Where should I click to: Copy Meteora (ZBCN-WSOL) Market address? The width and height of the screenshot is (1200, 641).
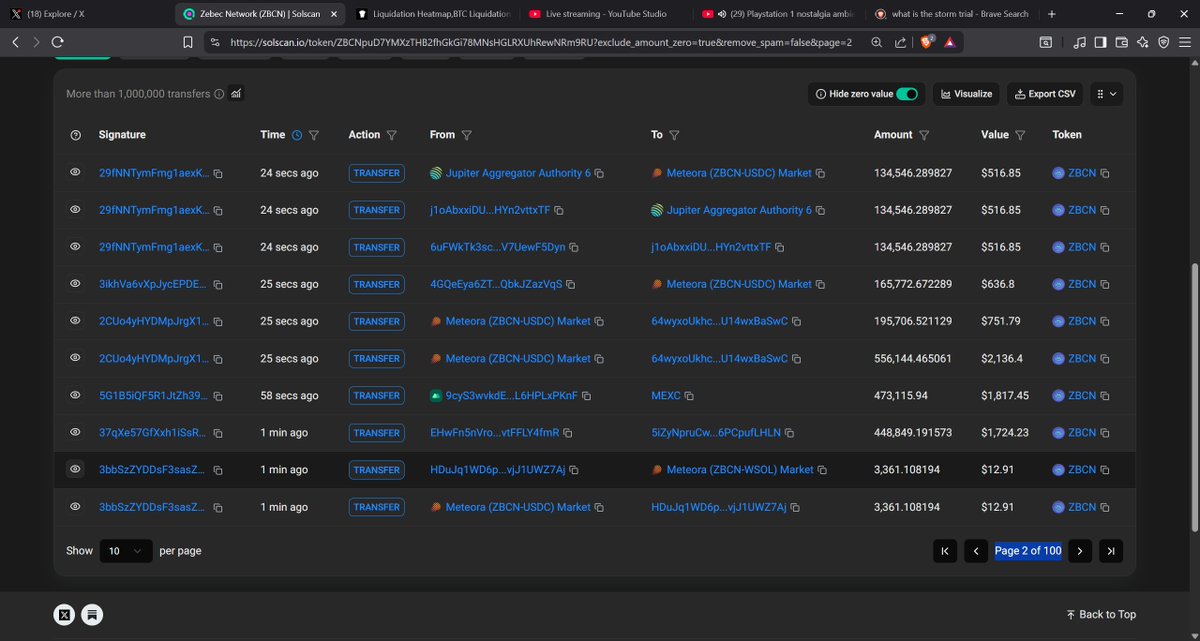coord(822,470)
